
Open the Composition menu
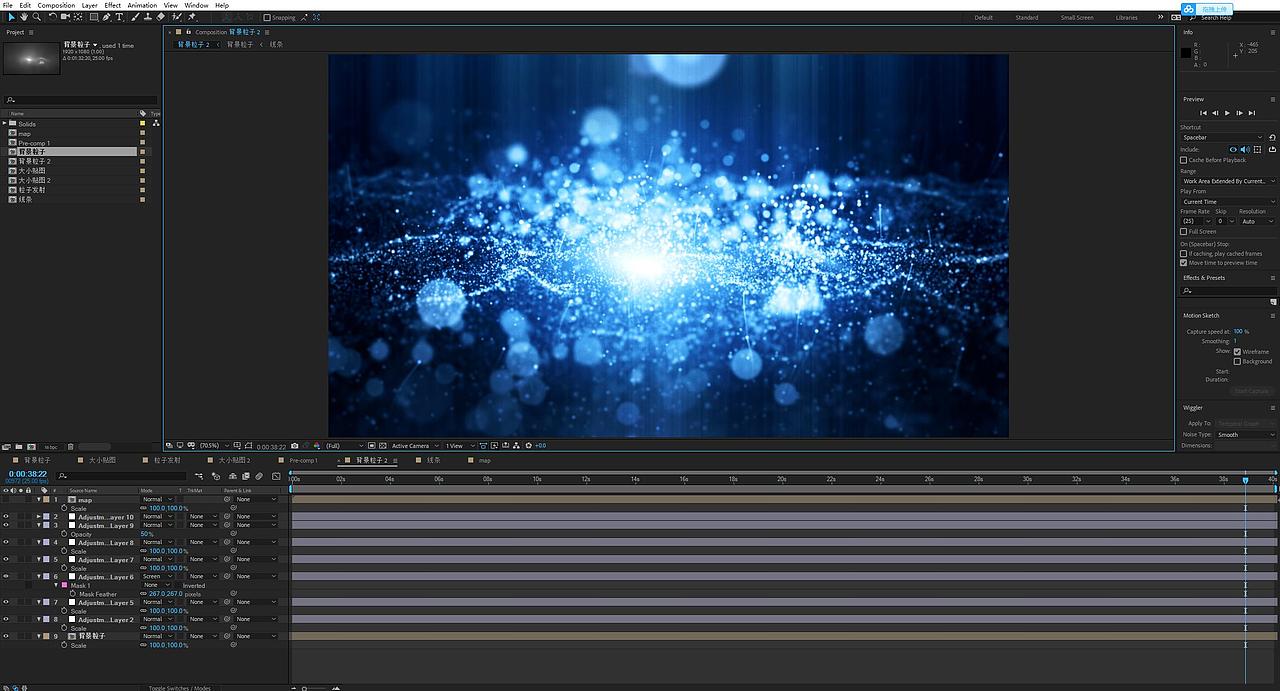pyautogui.click(x=56, y=5)
